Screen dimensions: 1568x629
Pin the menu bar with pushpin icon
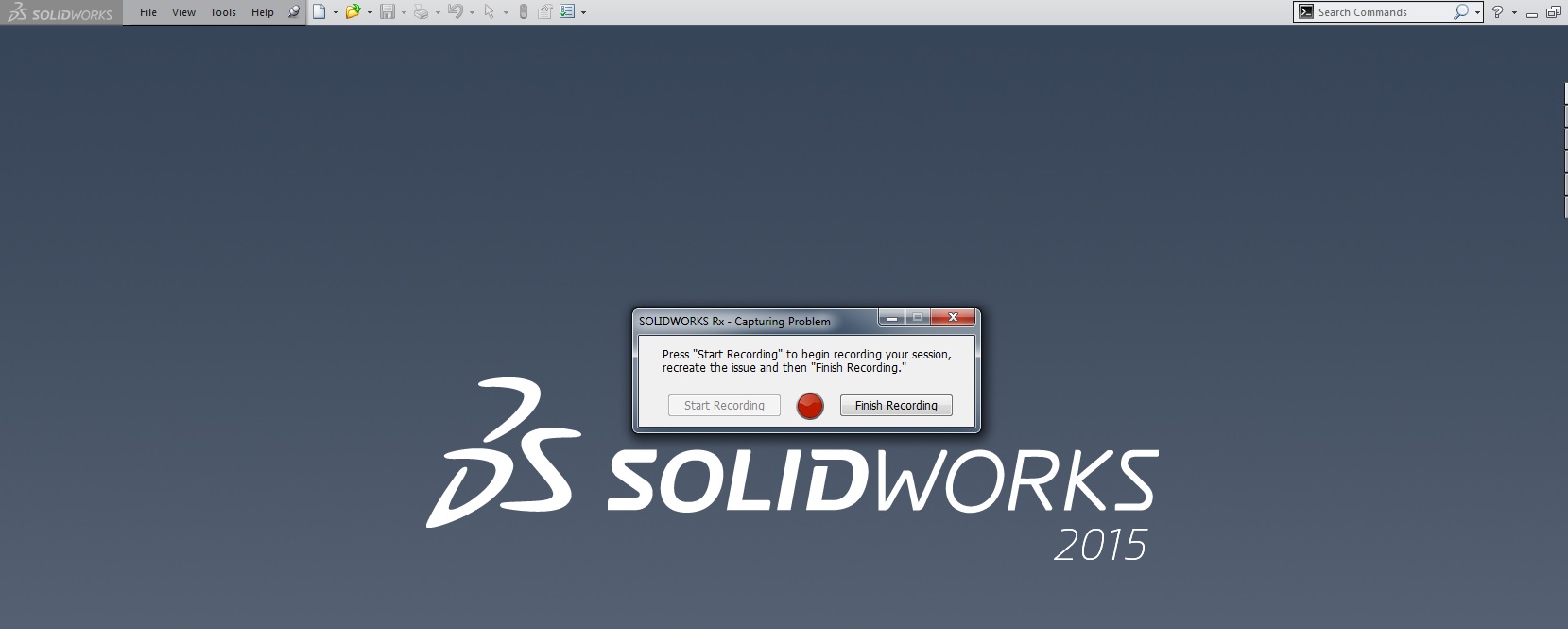point(294,12)
